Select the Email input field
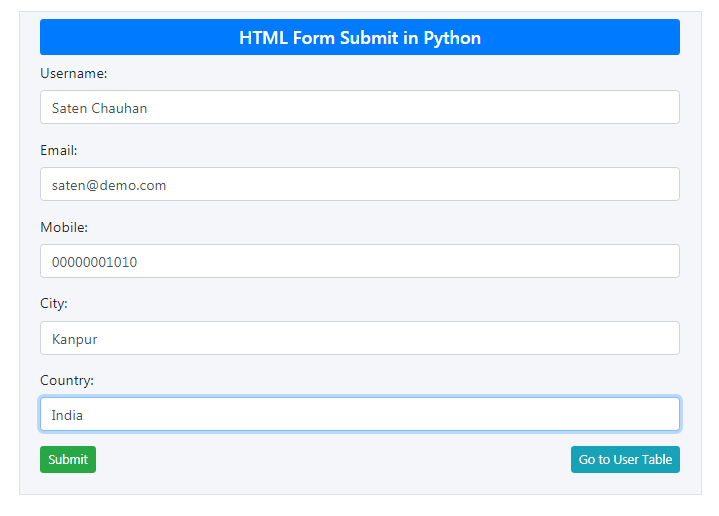The height and width of the screenshot is (516, 719). [360, 184]
